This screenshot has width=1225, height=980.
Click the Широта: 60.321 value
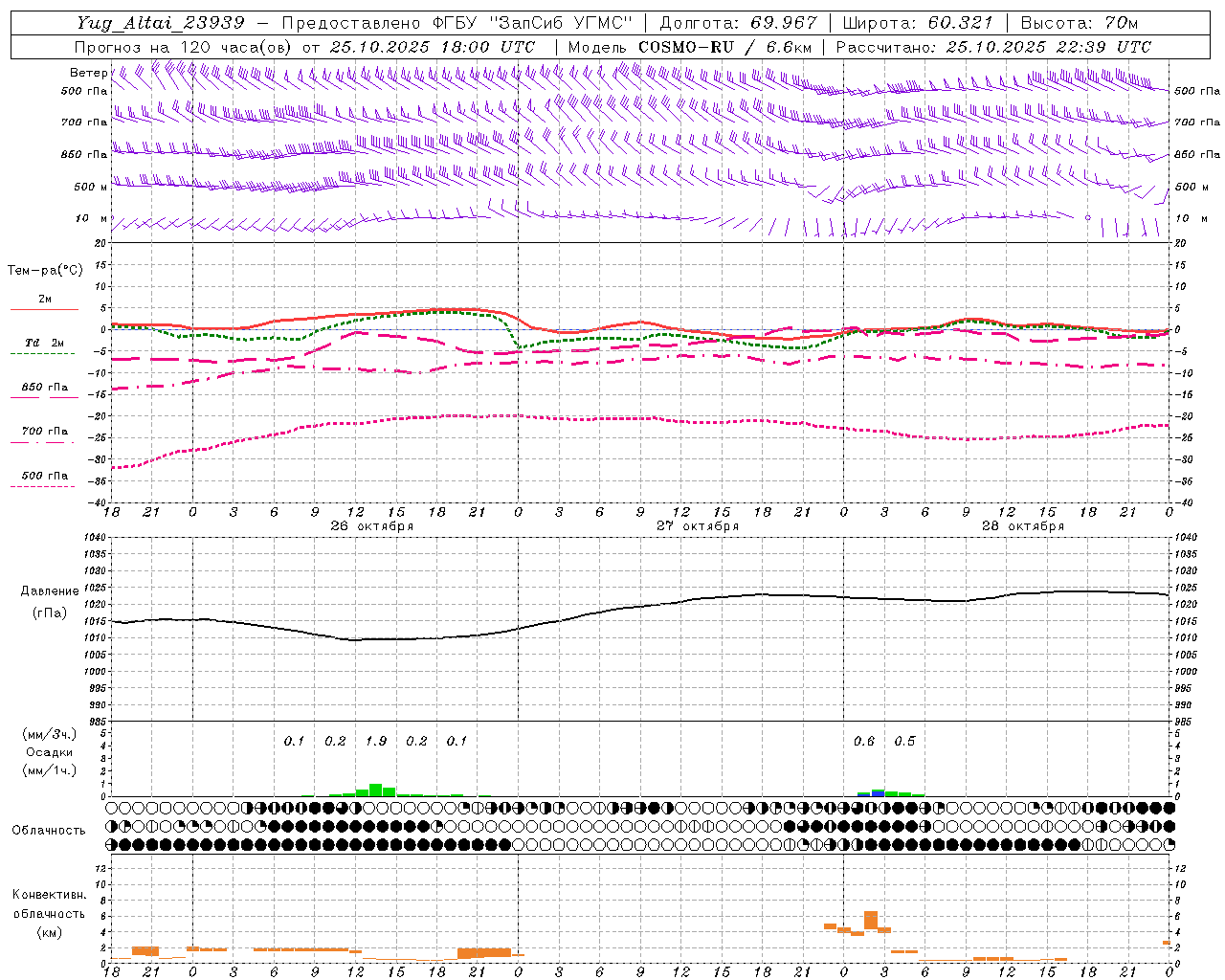pos(918,22)
